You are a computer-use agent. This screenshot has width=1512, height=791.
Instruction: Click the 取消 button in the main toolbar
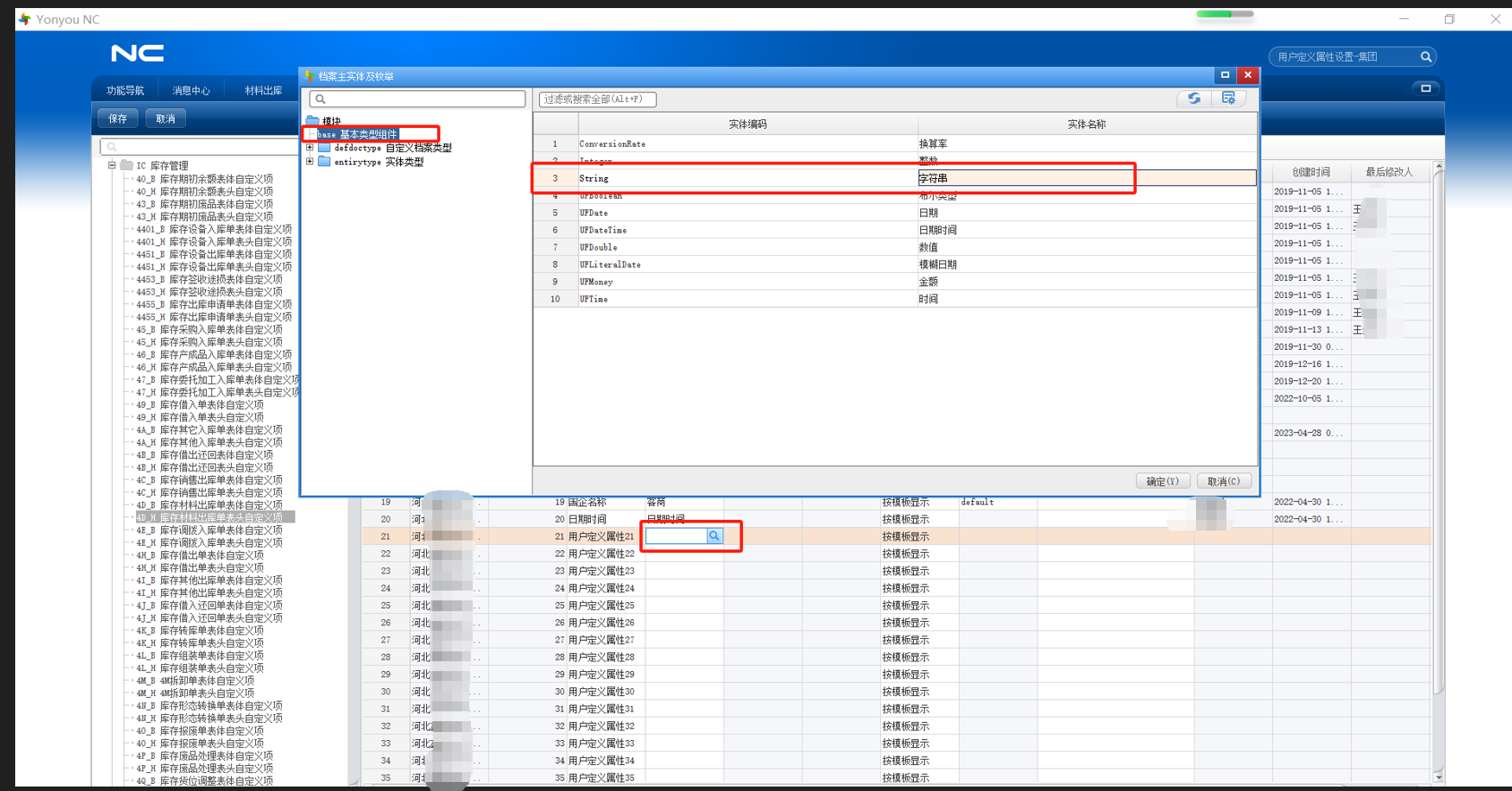pyautogui.click(x=166, y=118)
